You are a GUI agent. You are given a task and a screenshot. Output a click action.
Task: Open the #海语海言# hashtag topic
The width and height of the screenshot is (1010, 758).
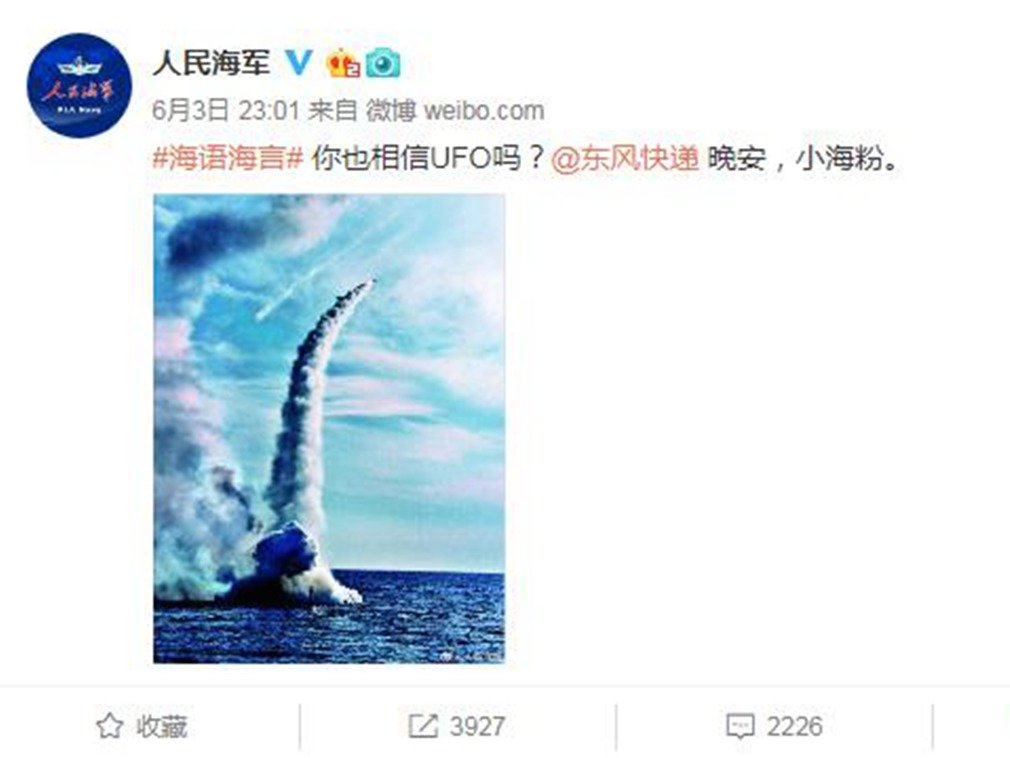click(228, 158)
